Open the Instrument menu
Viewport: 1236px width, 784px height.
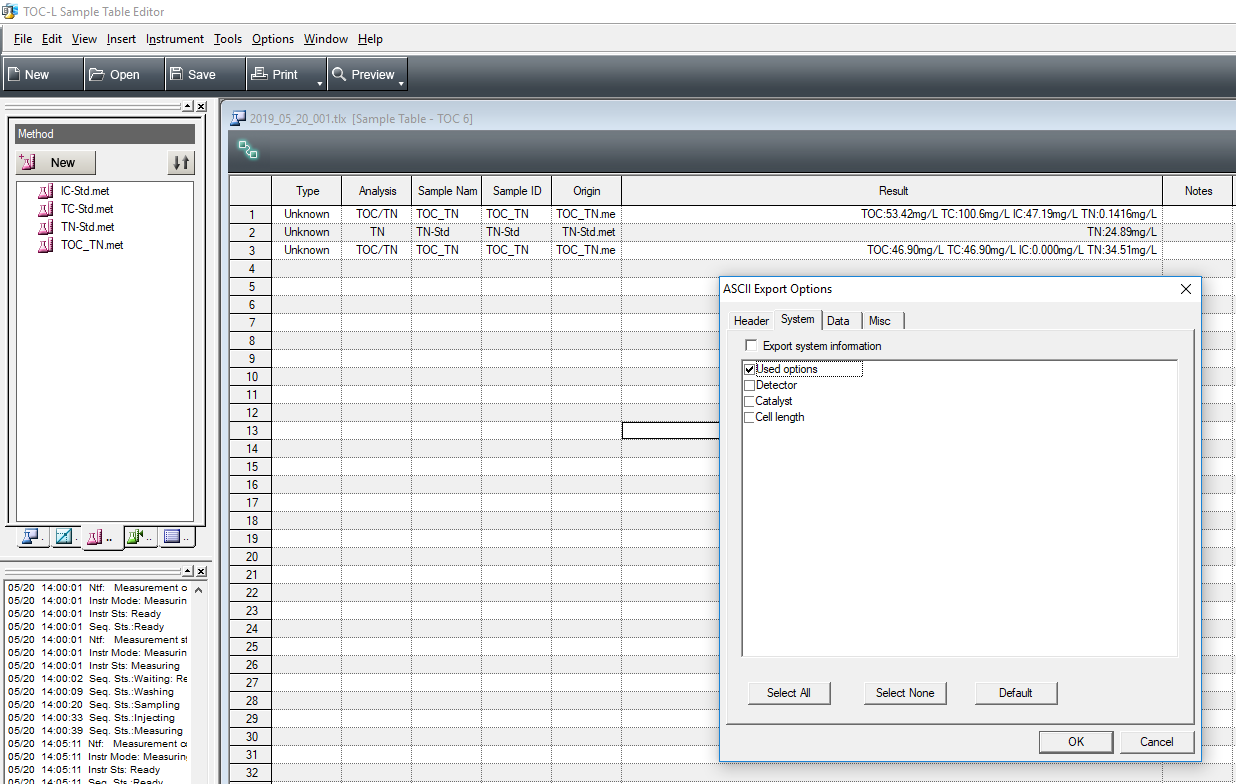pos(174,39)
